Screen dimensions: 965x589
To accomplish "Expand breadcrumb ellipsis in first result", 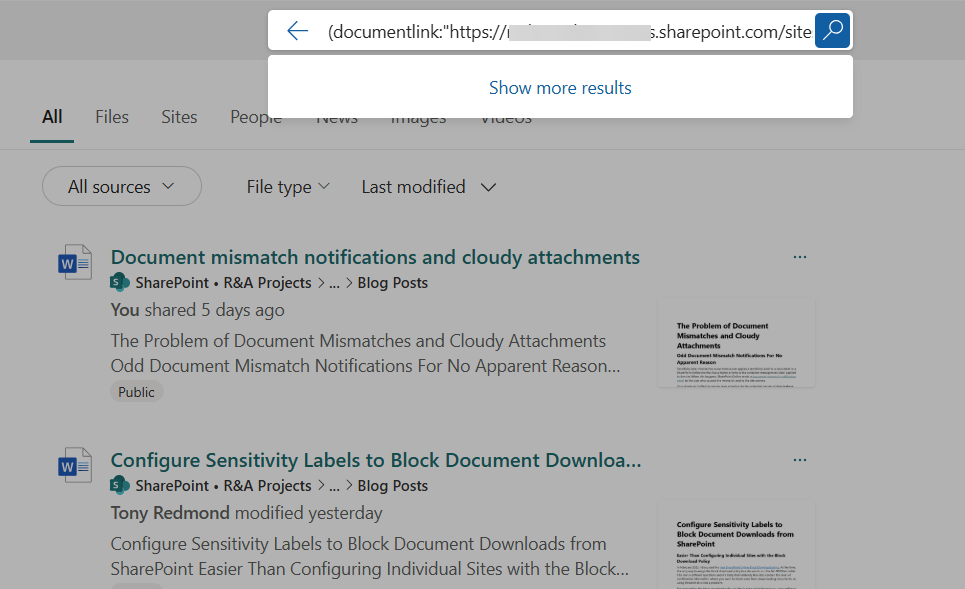I will tap(334, 284).
